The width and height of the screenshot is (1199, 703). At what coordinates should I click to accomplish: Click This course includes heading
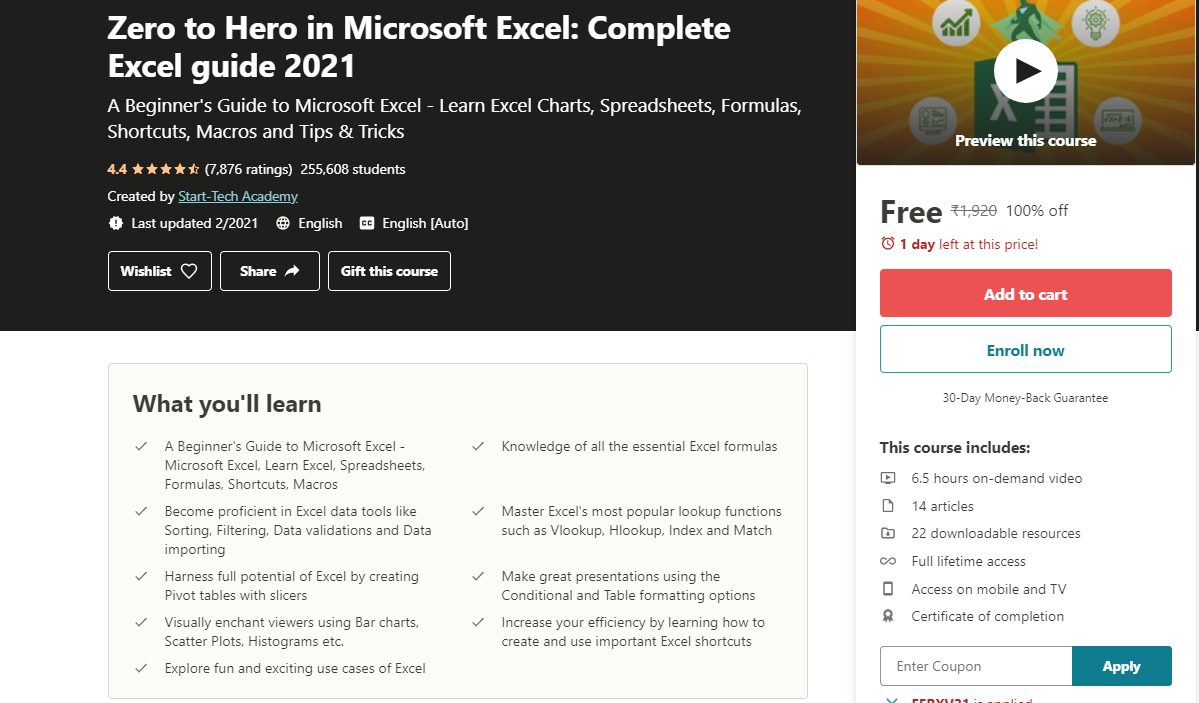954,448
